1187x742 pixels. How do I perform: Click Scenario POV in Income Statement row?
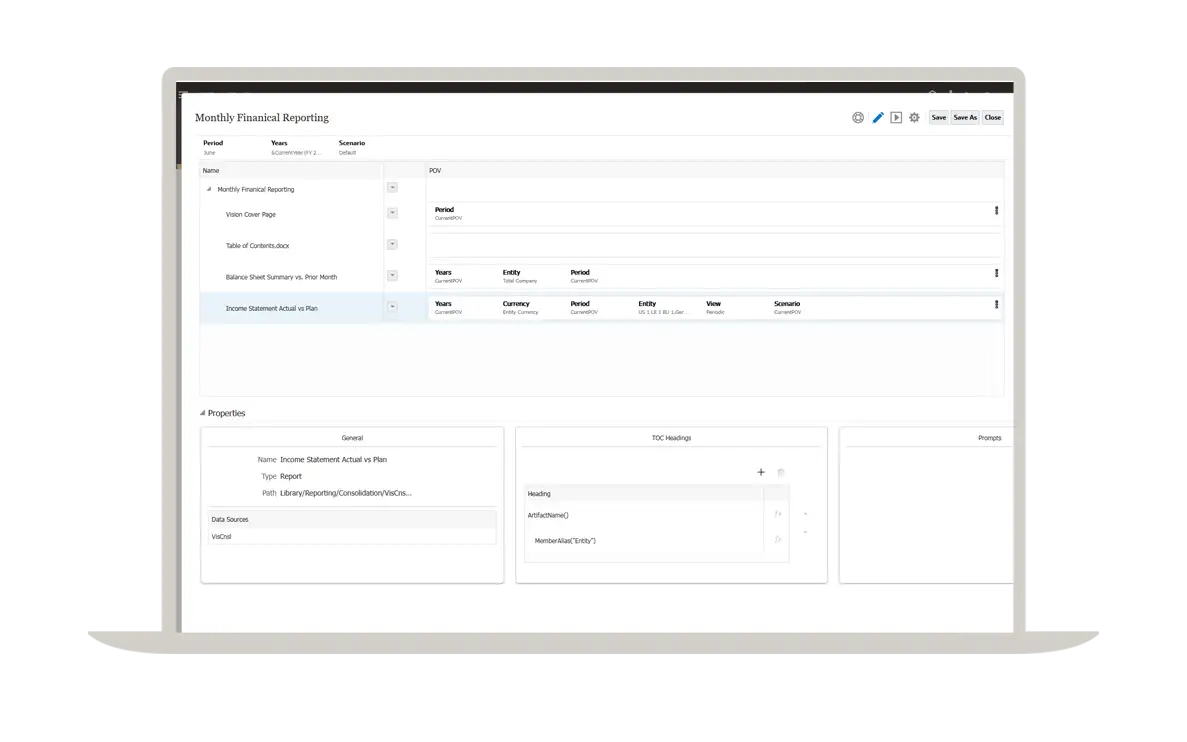tap(787, 307)
